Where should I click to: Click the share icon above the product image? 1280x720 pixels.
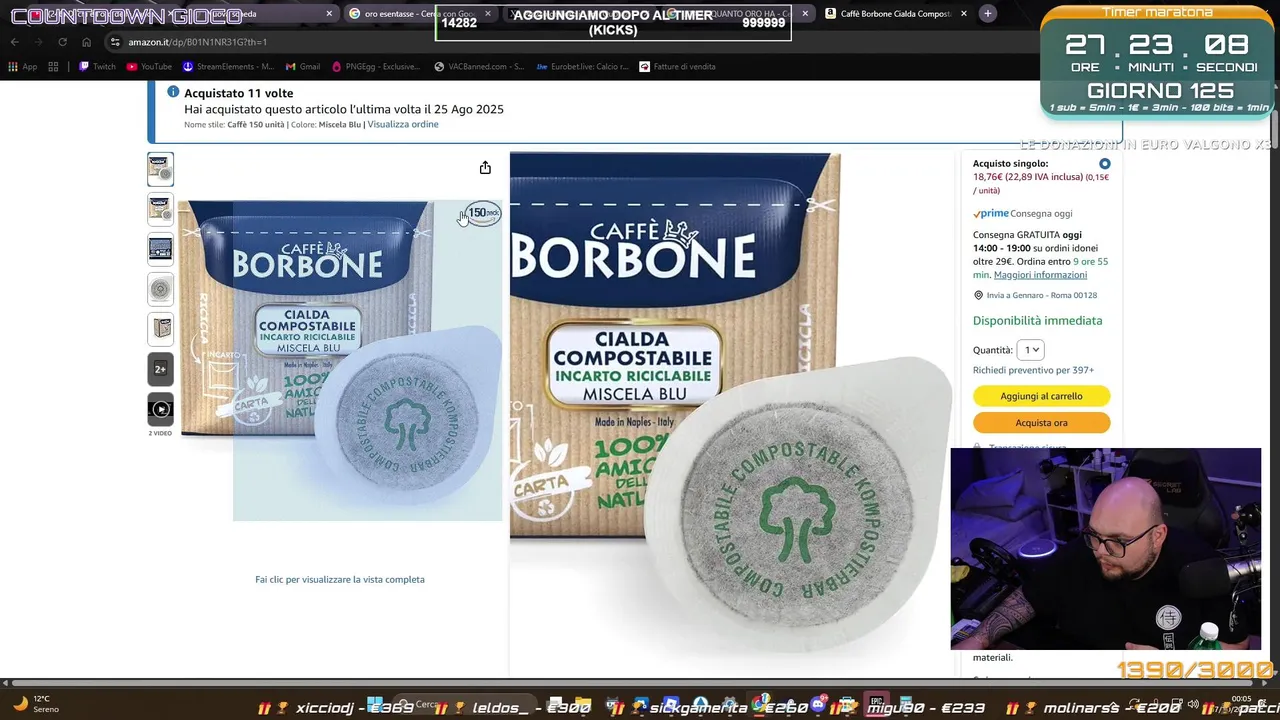click(x=485, y=168)
